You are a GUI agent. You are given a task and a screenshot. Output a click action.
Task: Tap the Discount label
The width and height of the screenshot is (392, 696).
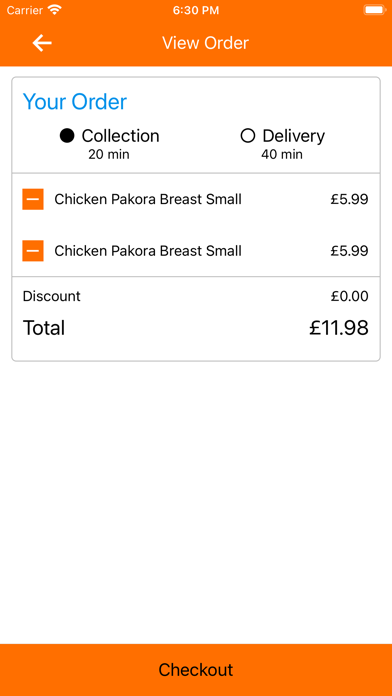point(51,296)
